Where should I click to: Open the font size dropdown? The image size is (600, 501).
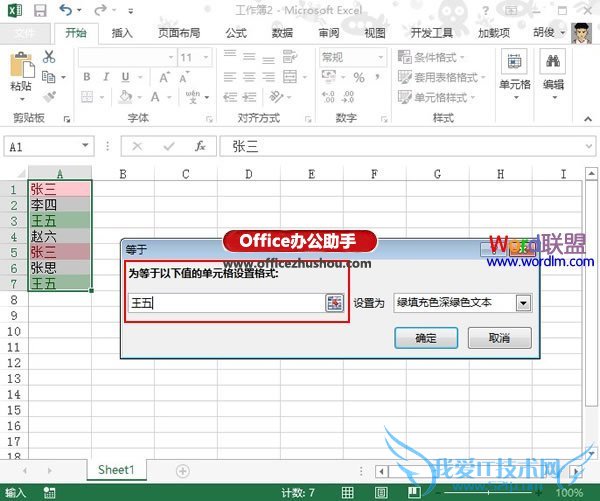[206, 57]
